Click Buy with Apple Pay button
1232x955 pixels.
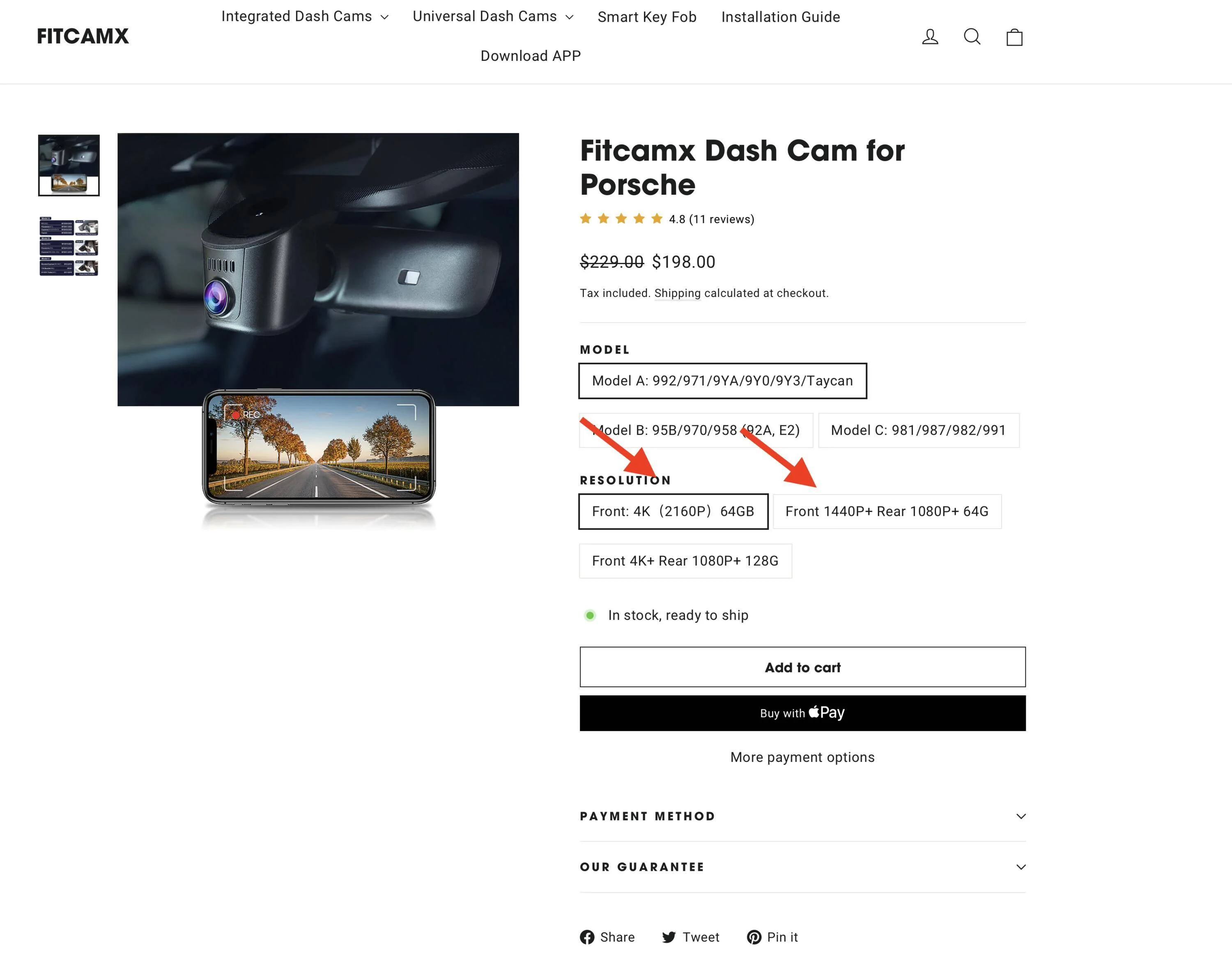pos(803,713)
